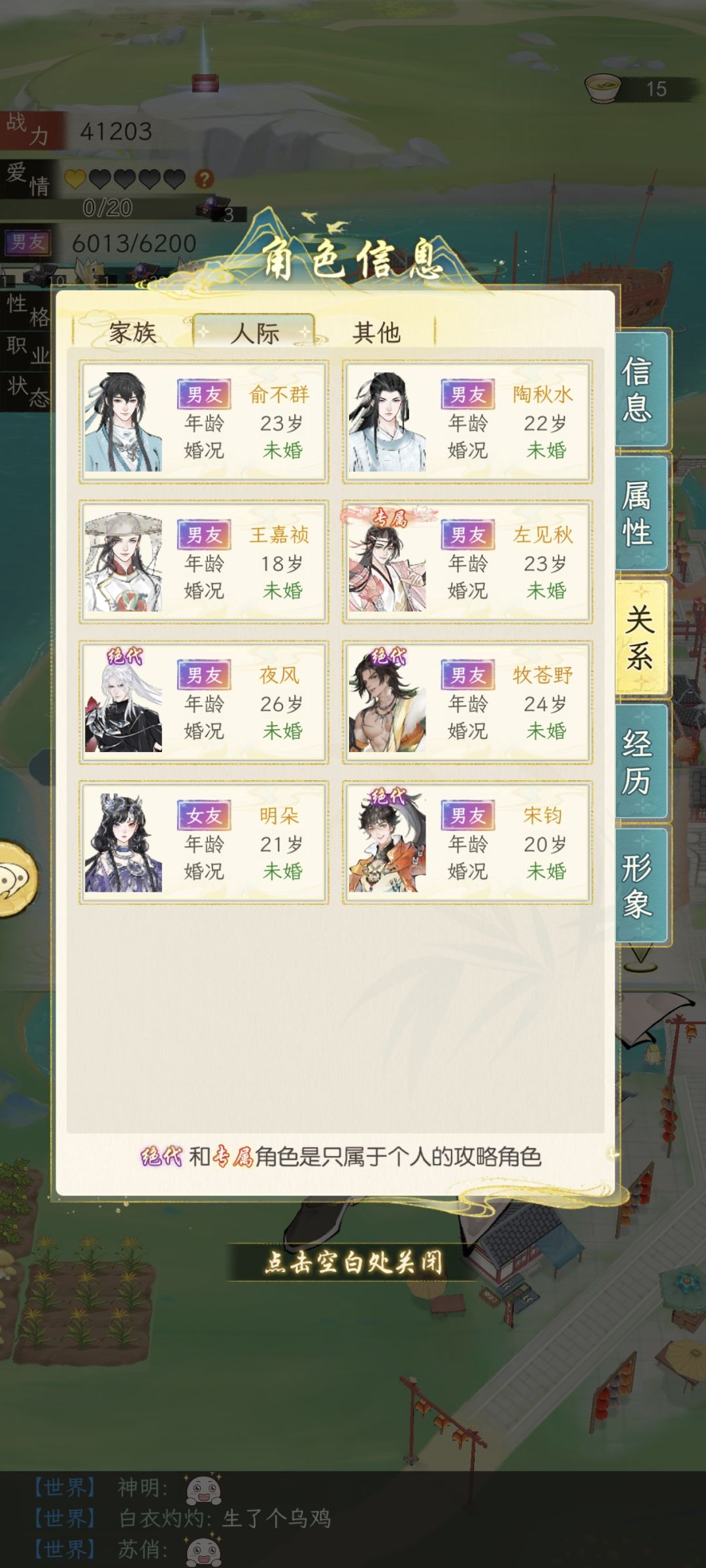Open 俞不群 character portrait
The image size is (706, 1568).
click(124, 422)
